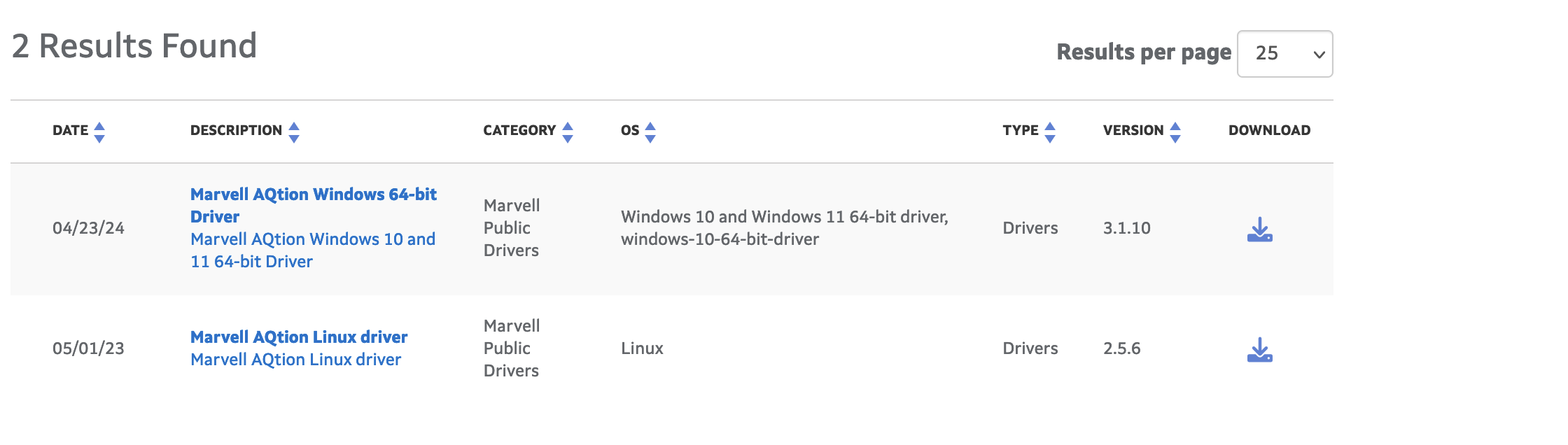Click the Linux OS cell
Image resolution: width=1568 pixels, height=445 pixels.
[642, 348]
